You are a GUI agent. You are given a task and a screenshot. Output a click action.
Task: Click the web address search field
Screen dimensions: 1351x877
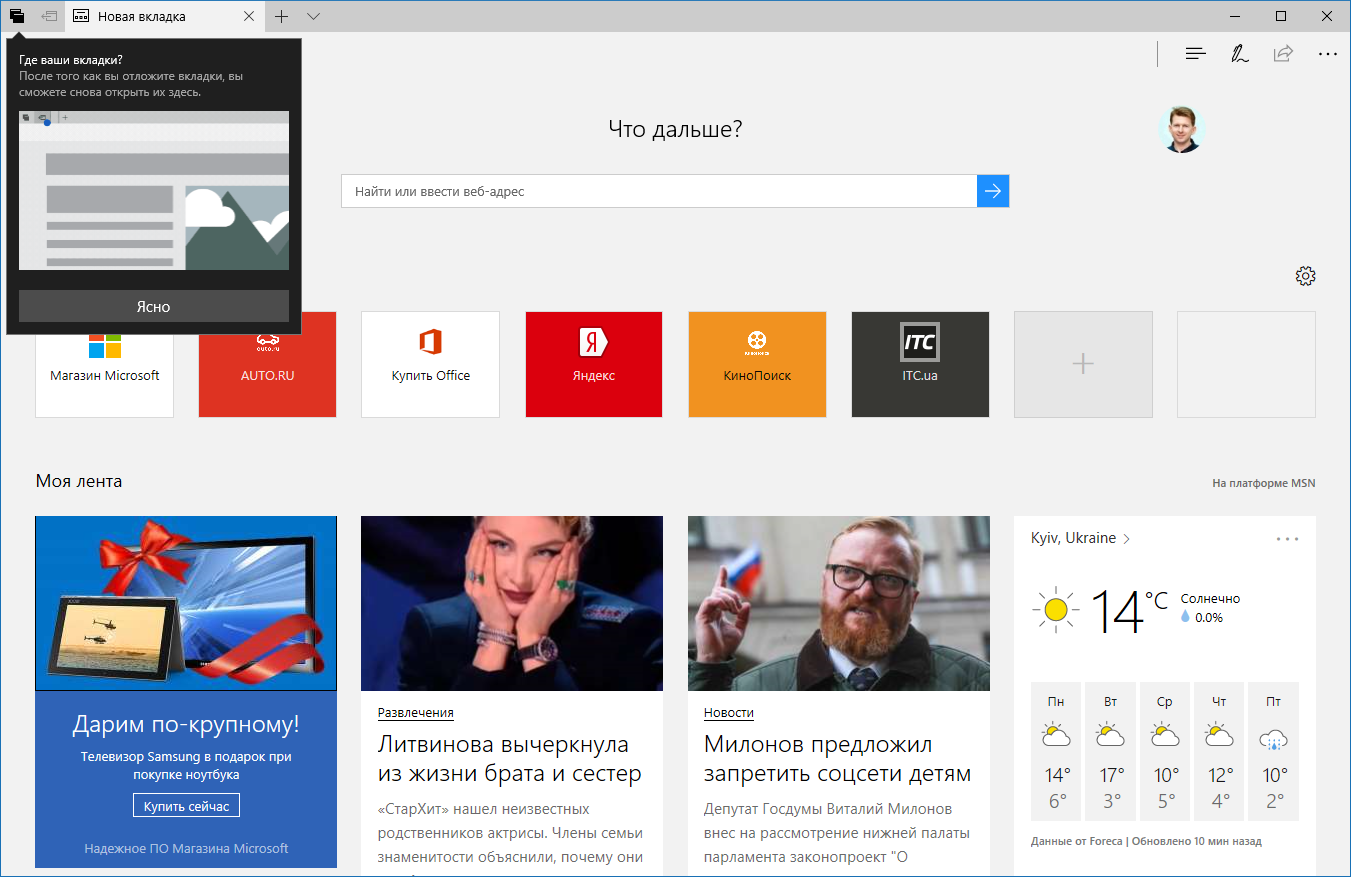pos(658,191)
